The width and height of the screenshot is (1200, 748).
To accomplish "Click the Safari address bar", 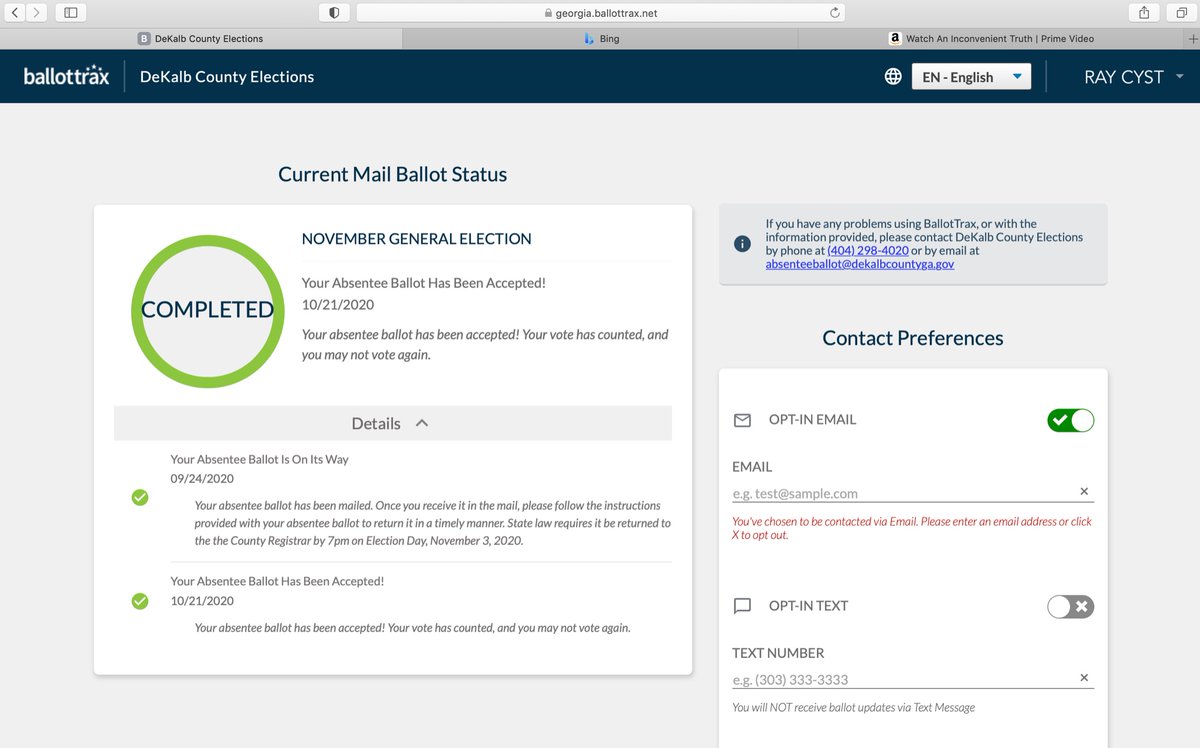I will click(x=601, y=13).
